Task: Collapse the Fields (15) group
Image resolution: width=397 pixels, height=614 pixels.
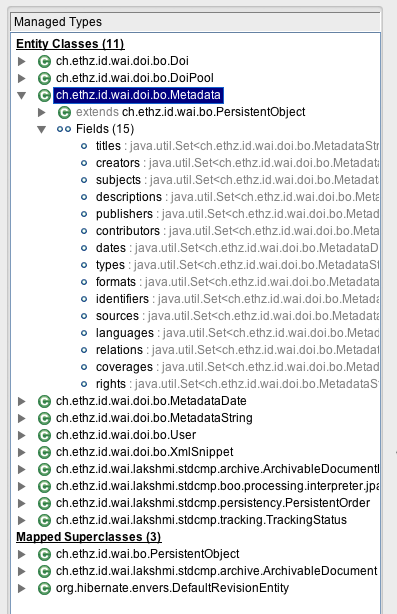Action: (x=42, y=129)
